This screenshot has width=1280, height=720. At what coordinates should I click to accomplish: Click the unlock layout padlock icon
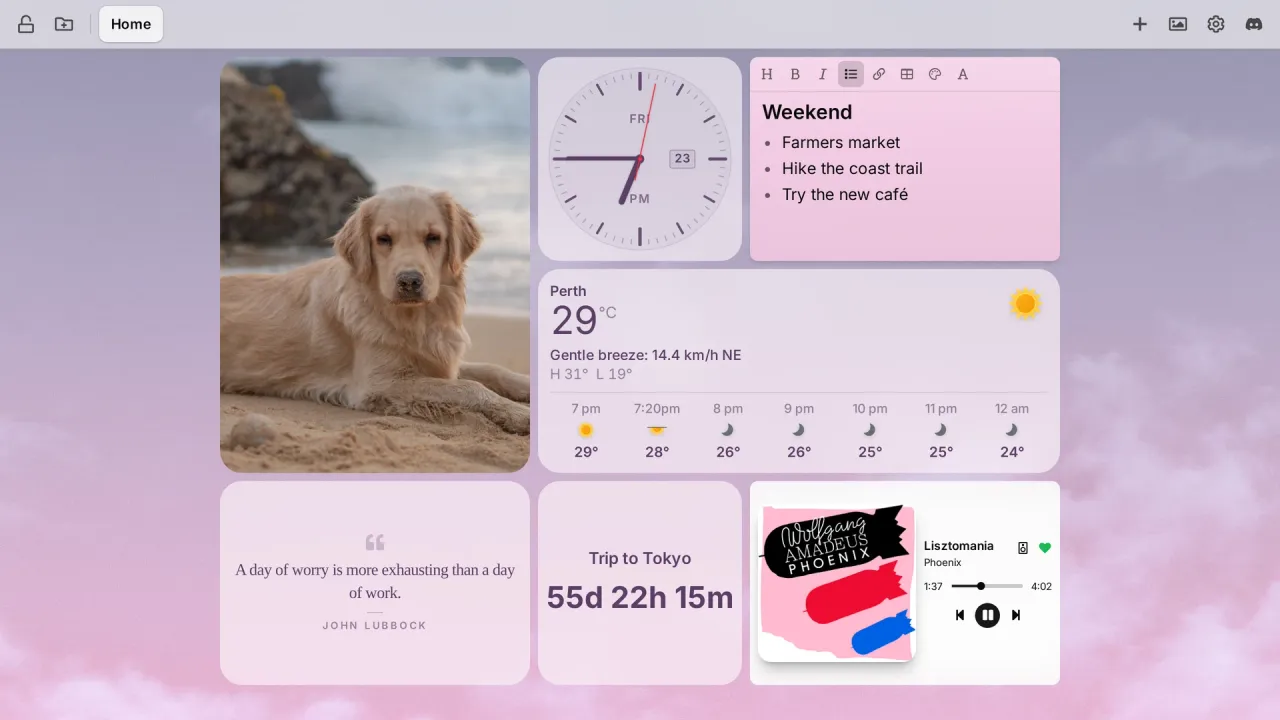coord(26,24)
